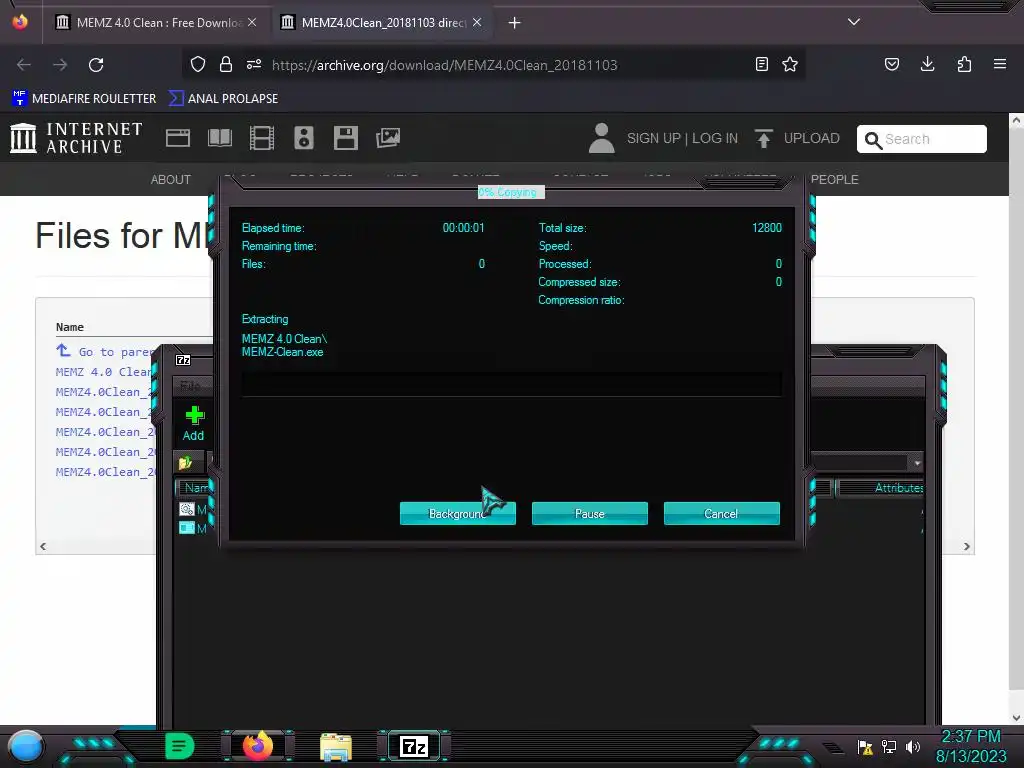
Task: Click the up-folder icon in 7-Zip
Action: pyautogui.click(x=185, y=462)
